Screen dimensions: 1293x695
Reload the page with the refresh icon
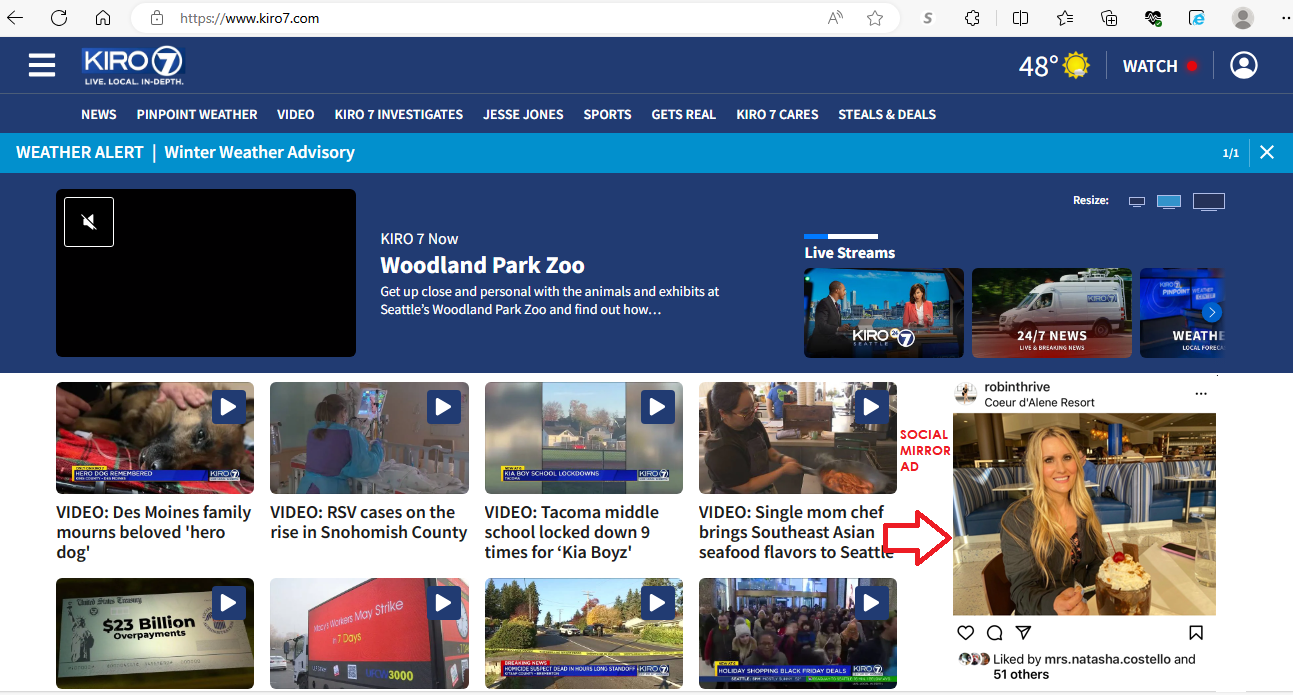tap(59, 18)
